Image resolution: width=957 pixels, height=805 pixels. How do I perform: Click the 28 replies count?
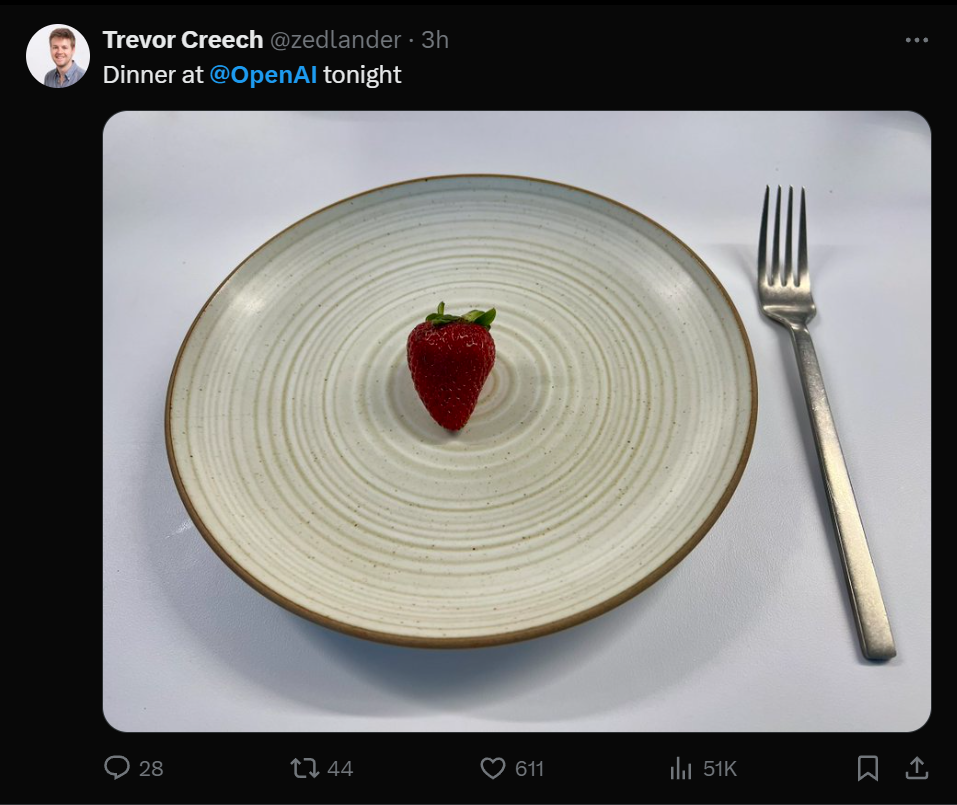(151, 768)
